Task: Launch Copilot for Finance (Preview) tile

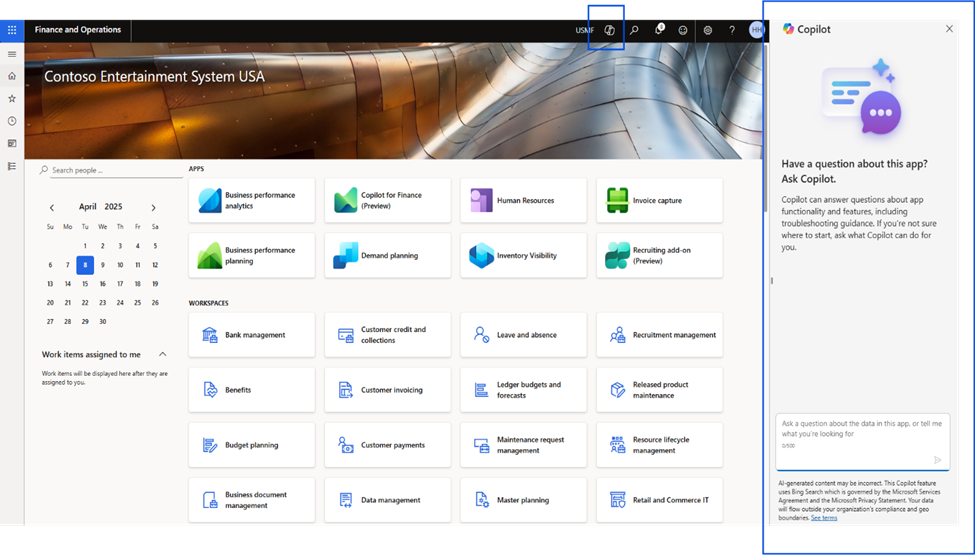Action: (x=387, y=200)
